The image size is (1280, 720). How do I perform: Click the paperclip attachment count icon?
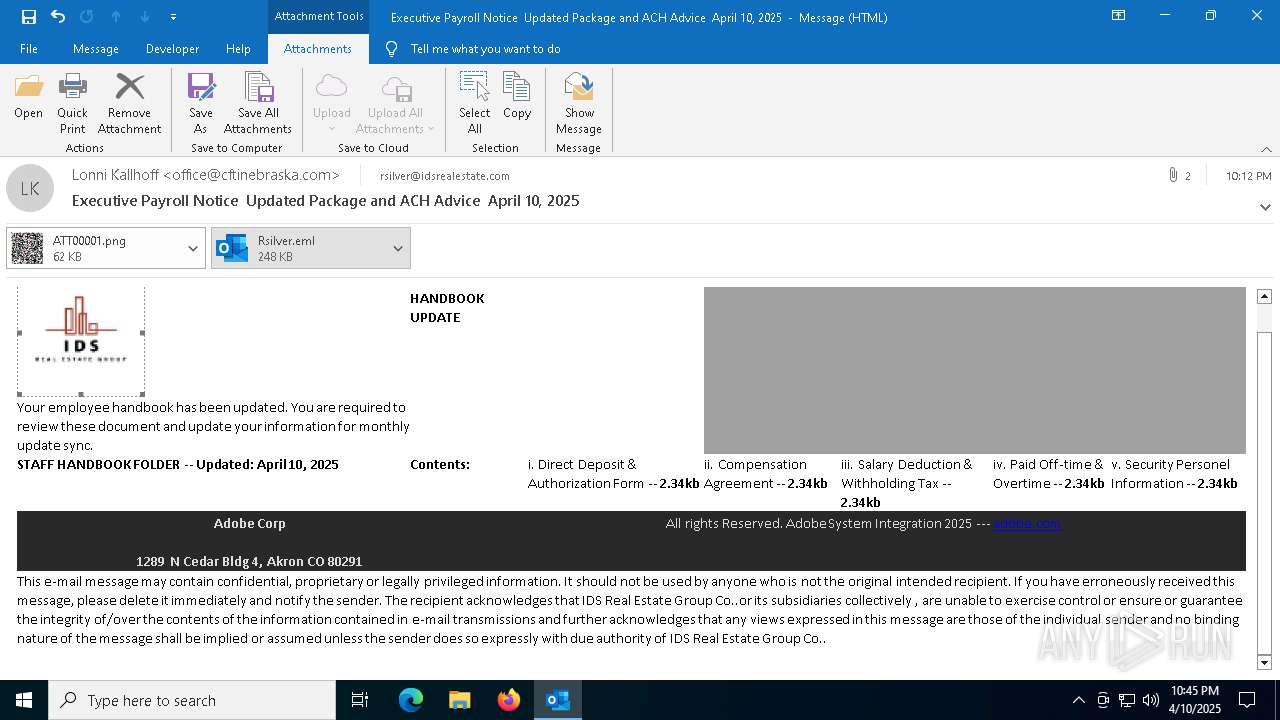[1173, 175]
